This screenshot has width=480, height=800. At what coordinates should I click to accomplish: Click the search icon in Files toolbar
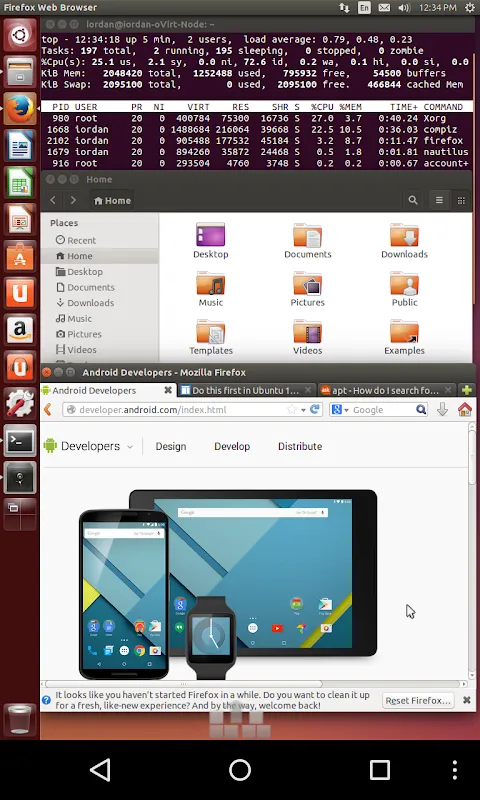coord(413,201)
